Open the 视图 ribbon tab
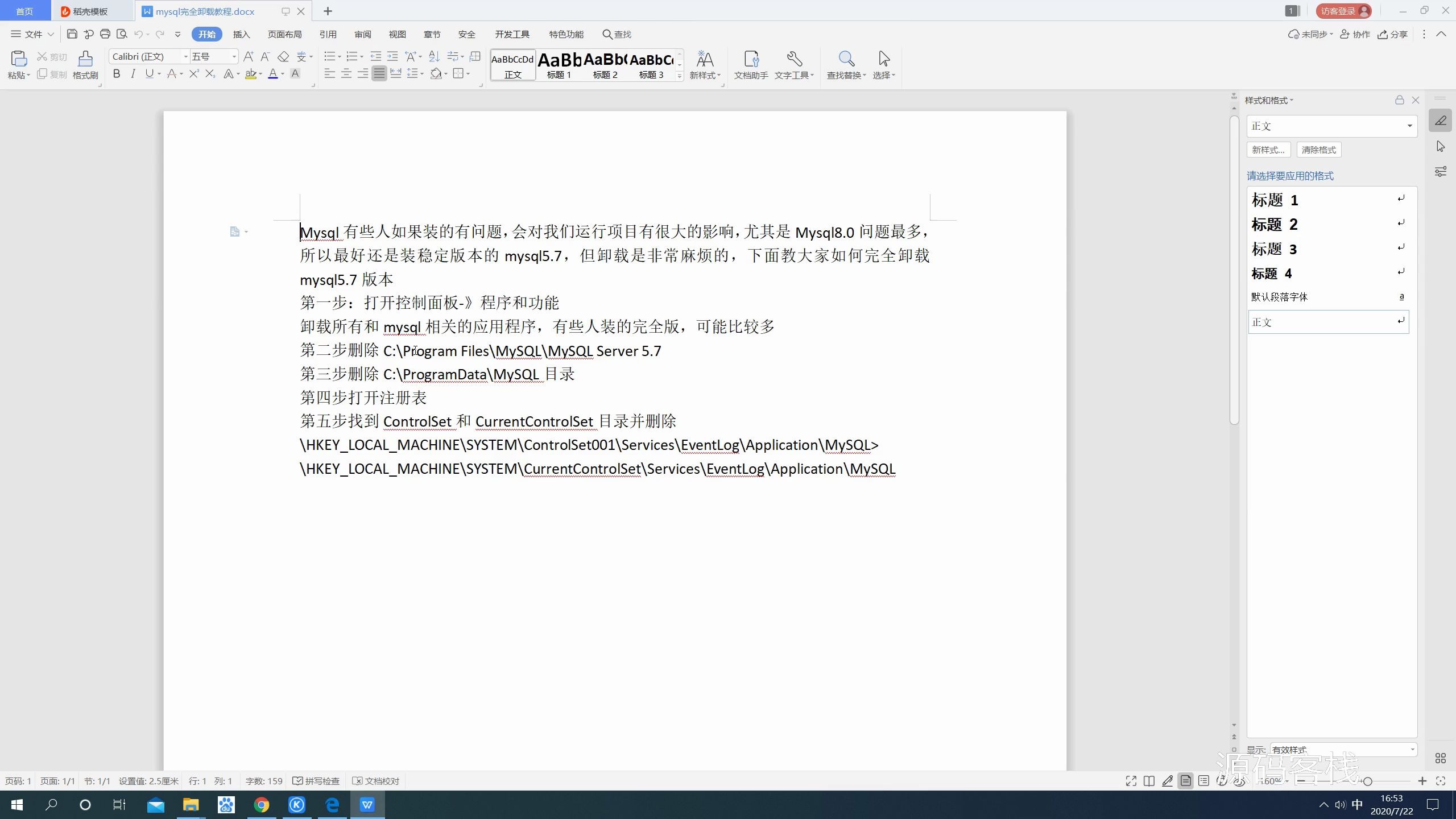 [x=397, y=34]
